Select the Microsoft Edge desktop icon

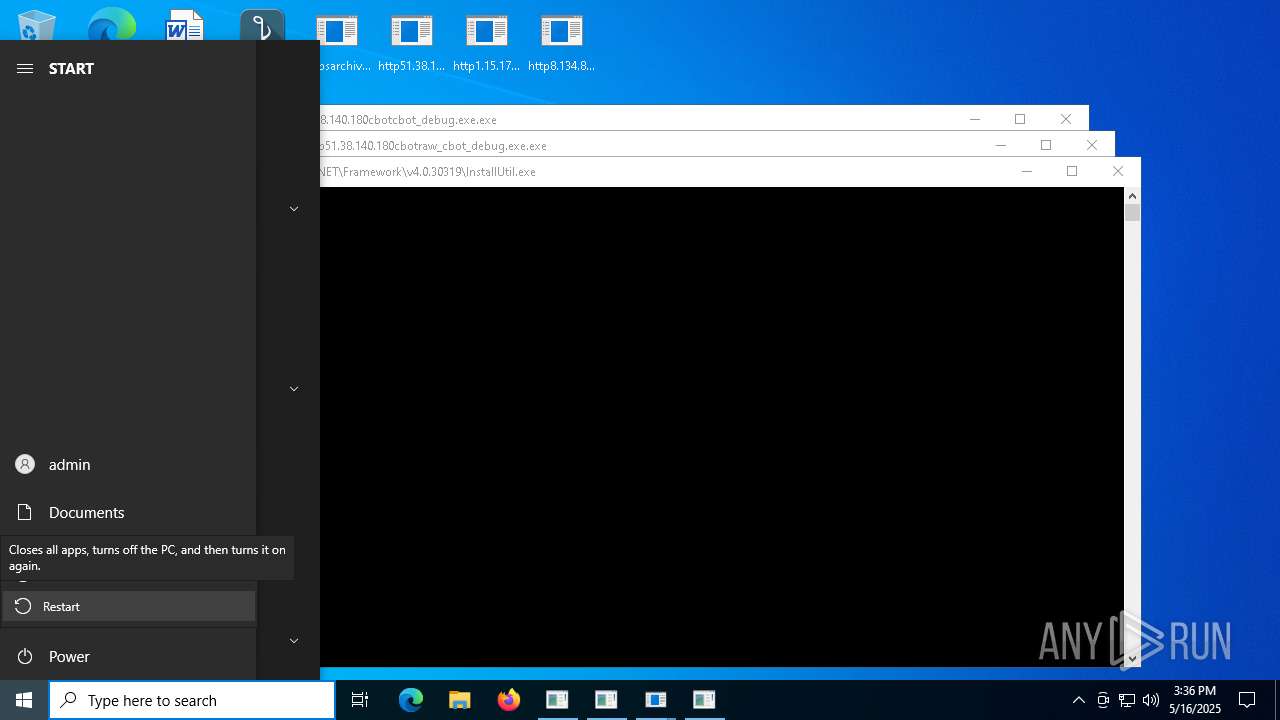click(x=111, y=25)
